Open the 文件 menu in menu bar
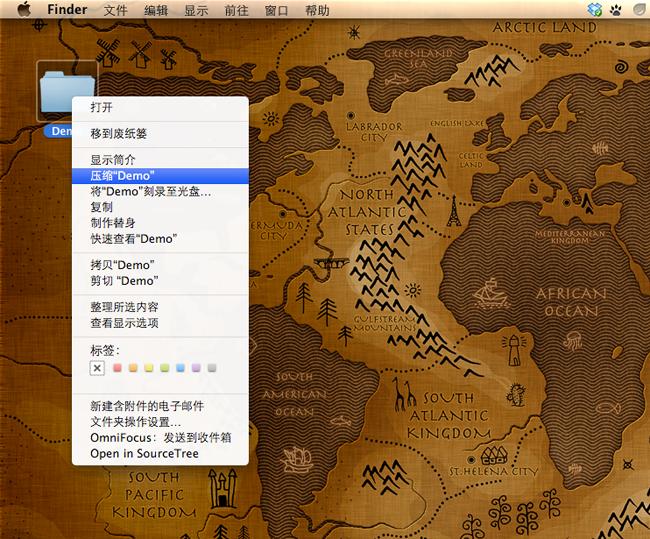The width and height of the screenshot is (650, 539). click(115, 10)
